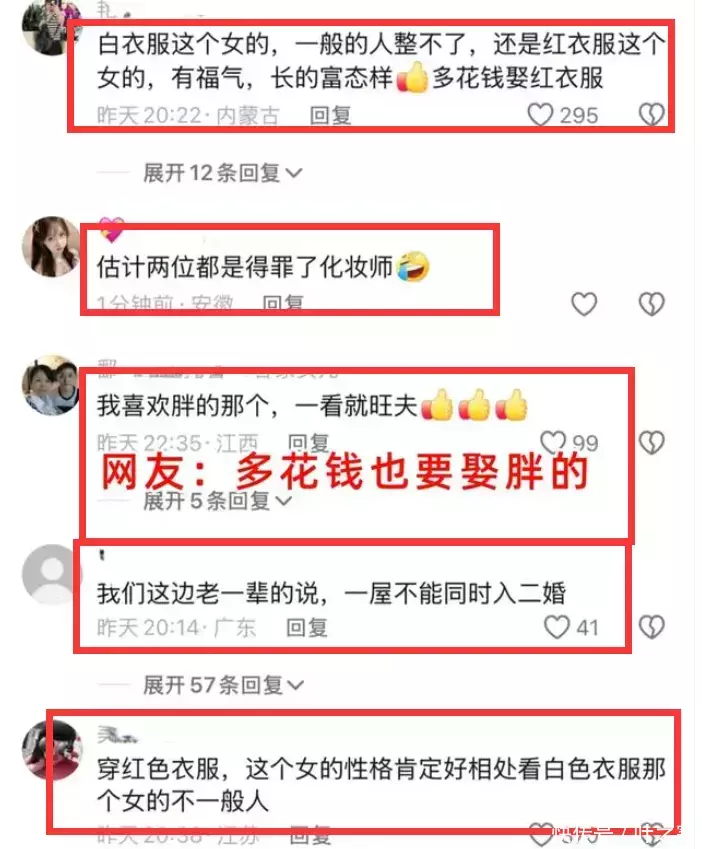Like the makeup artist comment from Anhui

coord(584,304)
